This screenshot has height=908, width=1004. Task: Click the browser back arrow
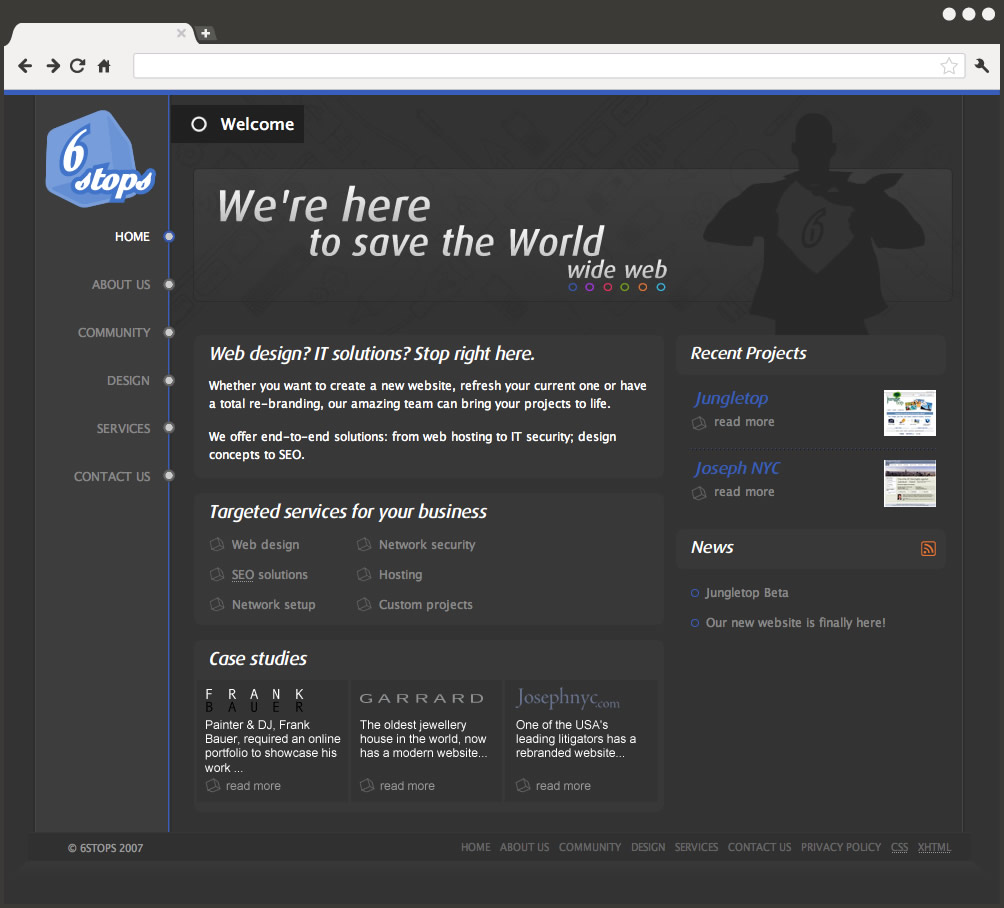(x=25, y=66)
